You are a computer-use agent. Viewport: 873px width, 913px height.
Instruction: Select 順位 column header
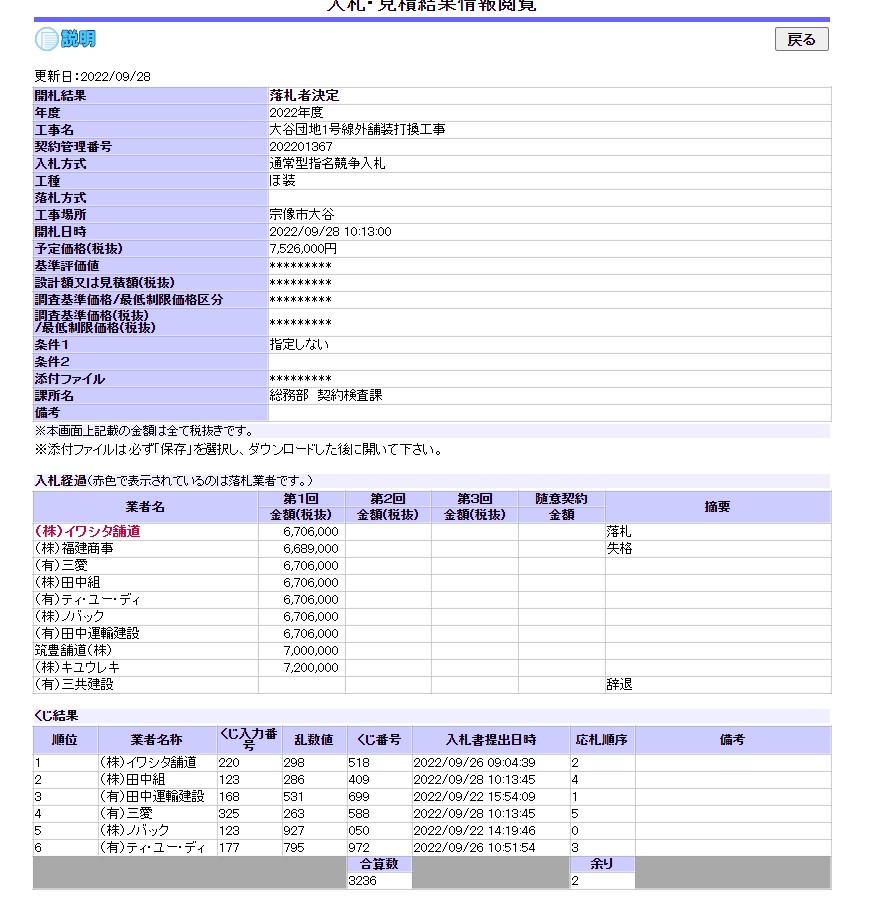point(65,740)
